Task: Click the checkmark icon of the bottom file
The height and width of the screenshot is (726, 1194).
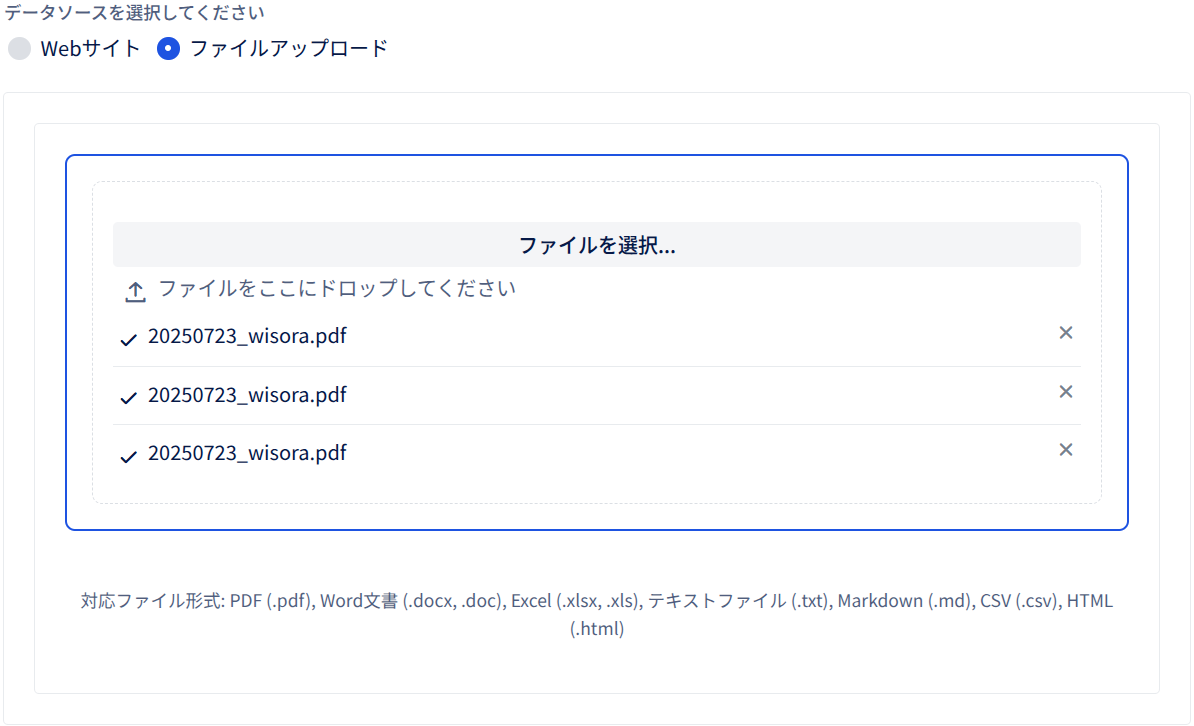Action: (129, 456)
